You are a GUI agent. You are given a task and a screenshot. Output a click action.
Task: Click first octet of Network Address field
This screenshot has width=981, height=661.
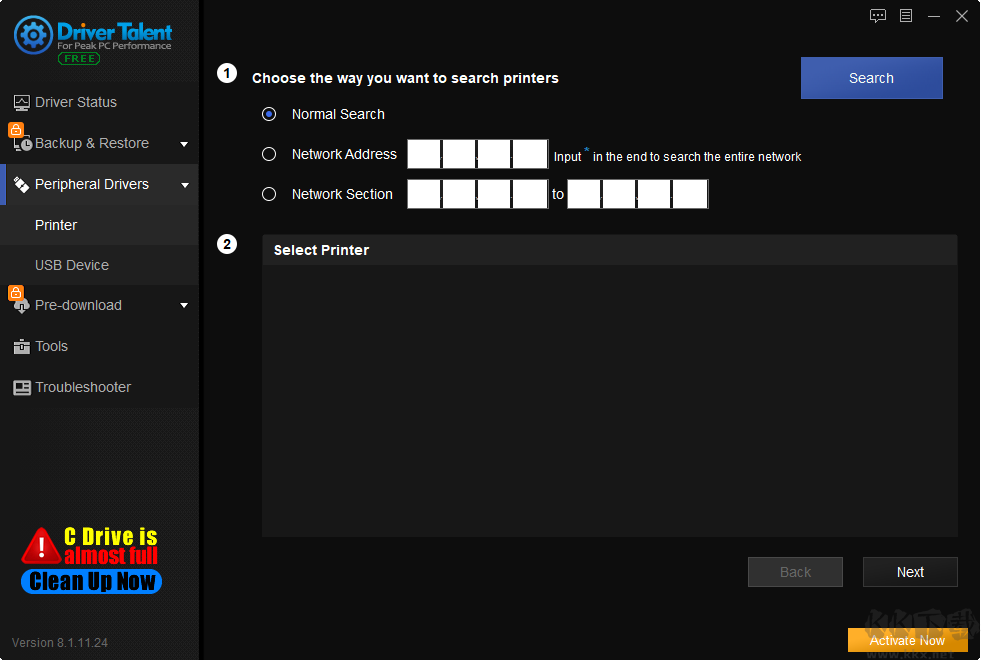pyautogui.click(x=424, y=154)
